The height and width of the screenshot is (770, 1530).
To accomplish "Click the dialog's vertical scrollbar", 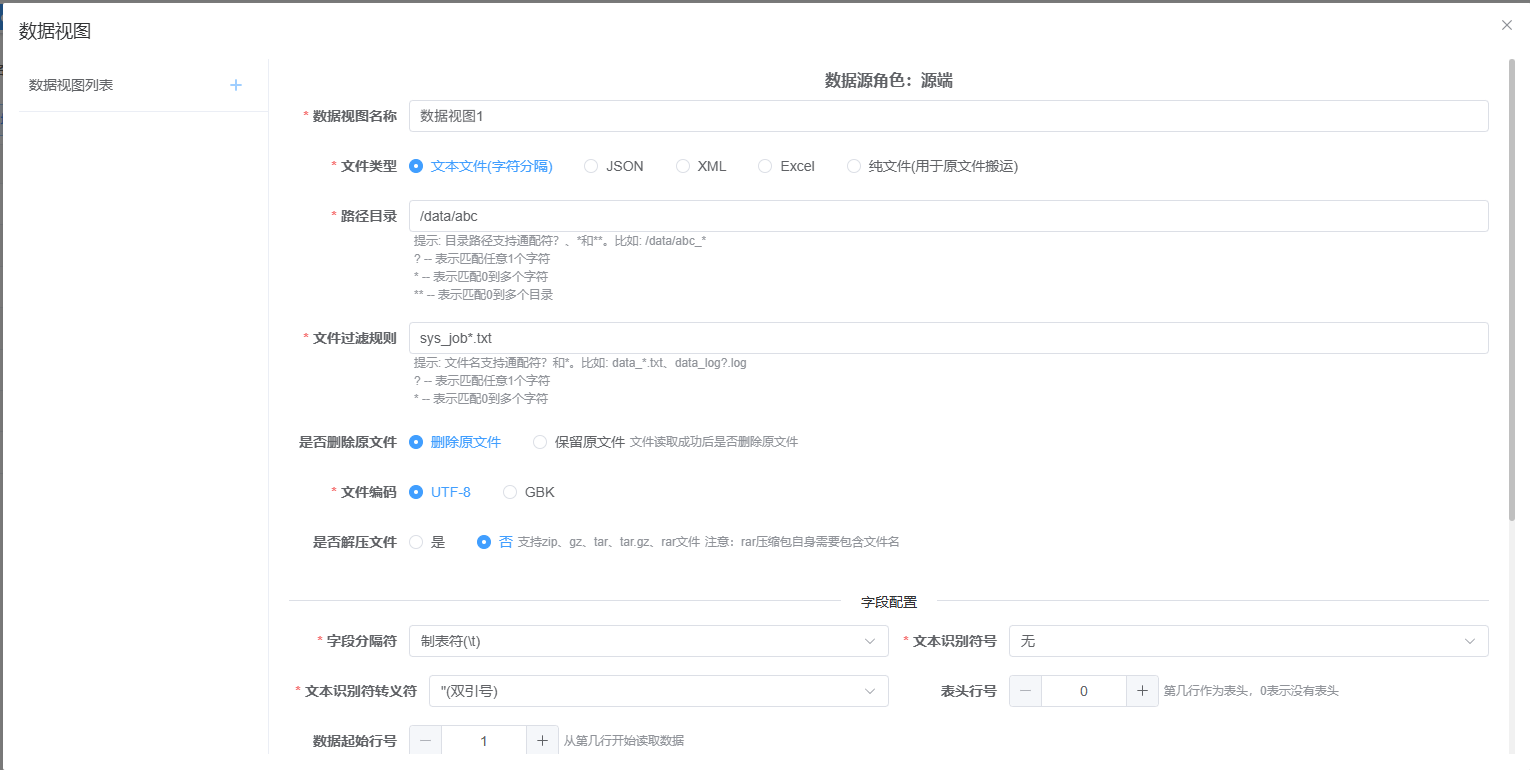I will pos(1511,290).
